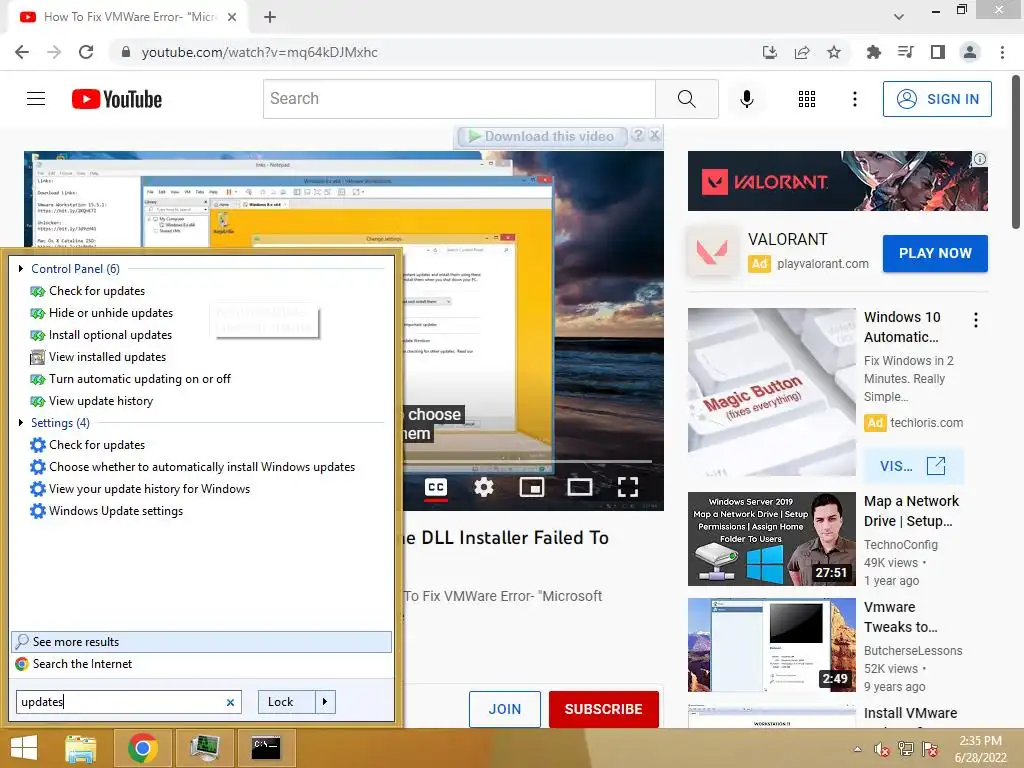Switch video to theater mode
The height and width of the screenshot is (768, 1024).
580,487
